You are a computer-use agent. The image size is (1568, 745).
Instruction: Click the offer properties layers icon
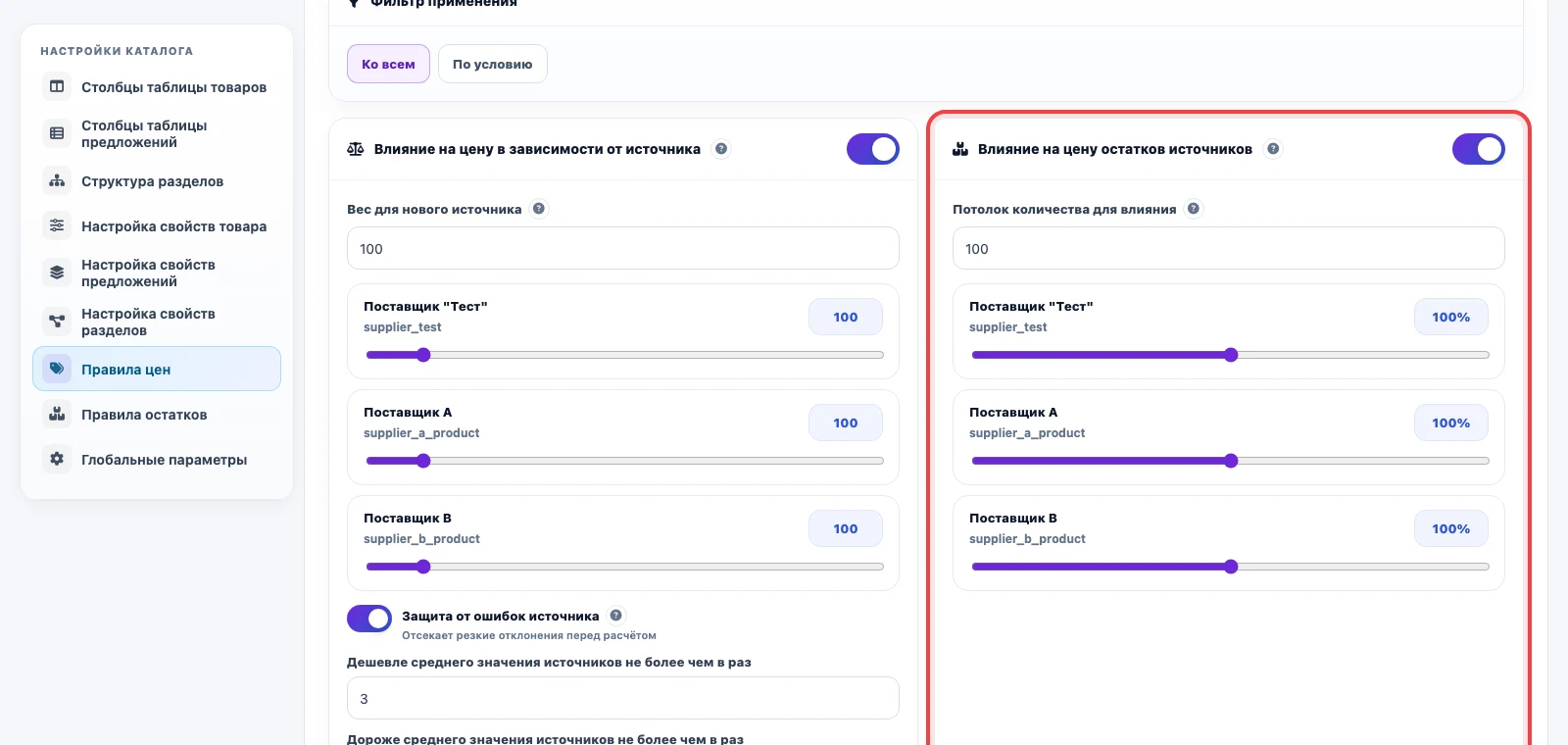[57, 272]
